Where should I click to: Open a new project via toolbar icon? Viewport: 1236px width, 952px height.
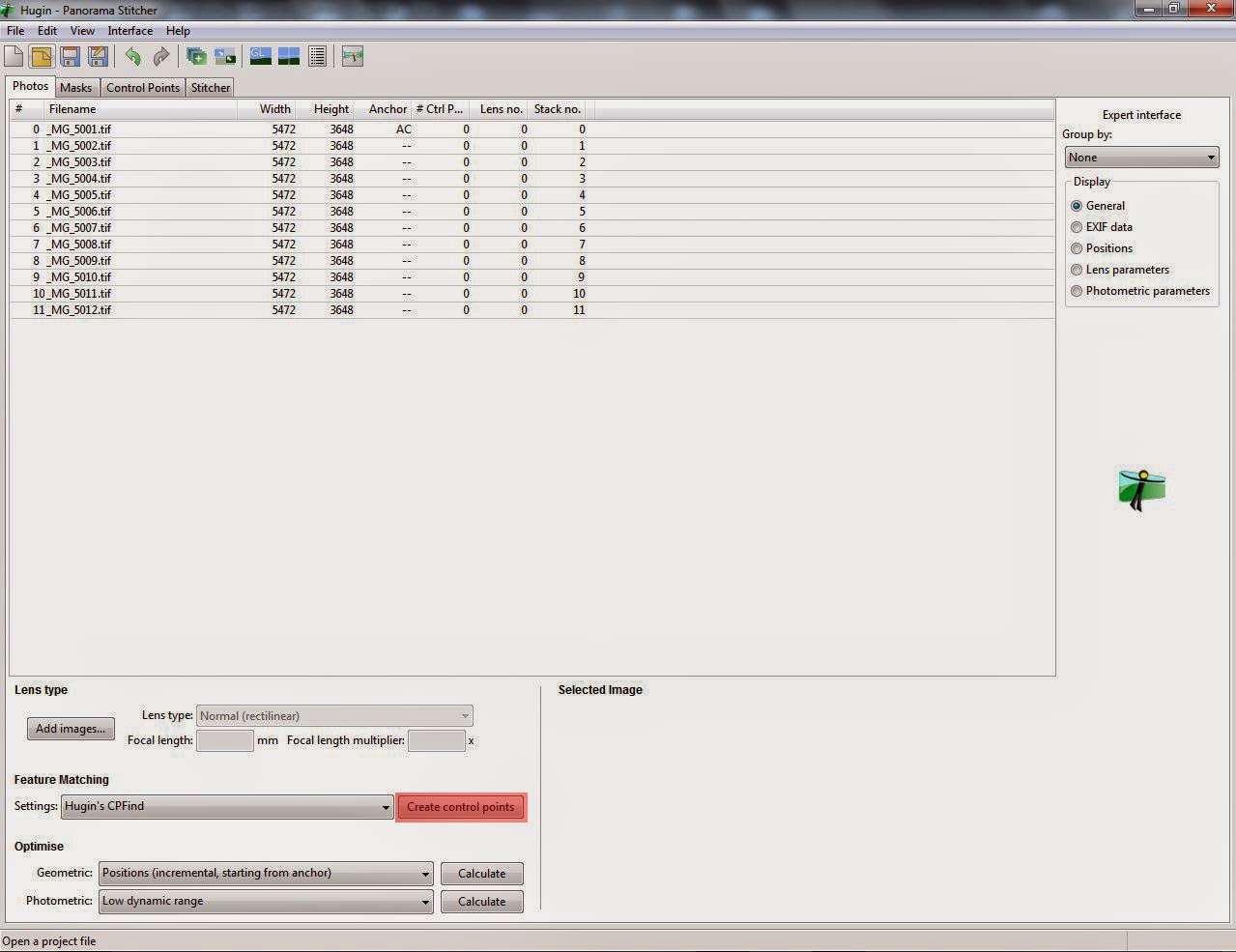(14, 56)
